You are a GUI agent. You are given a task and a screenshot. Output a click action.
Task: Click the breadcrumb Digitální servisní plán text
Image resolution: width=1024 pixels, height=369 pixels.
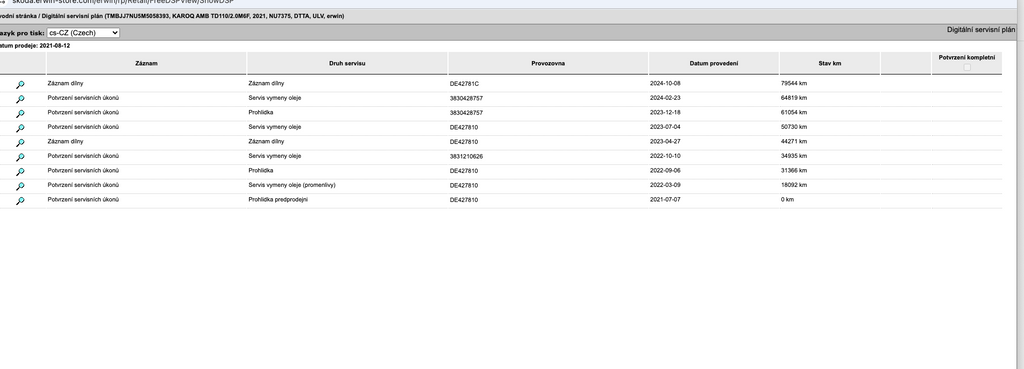coord(71,16)
